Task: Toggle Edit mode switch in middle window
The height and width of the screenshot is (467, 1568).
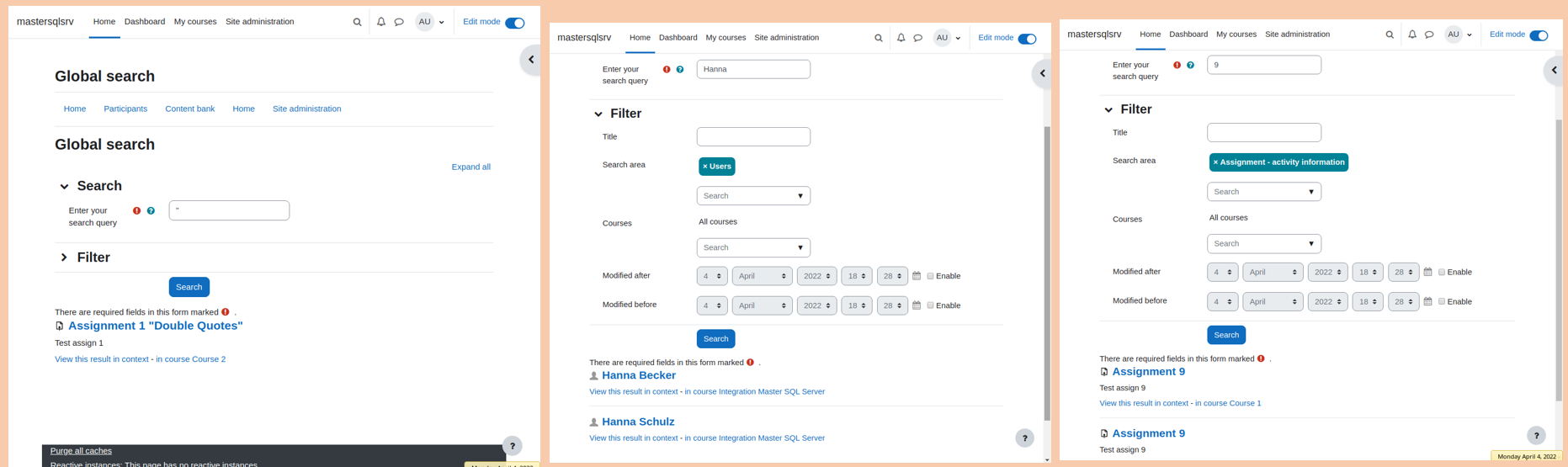Action: click(1028, 39)
